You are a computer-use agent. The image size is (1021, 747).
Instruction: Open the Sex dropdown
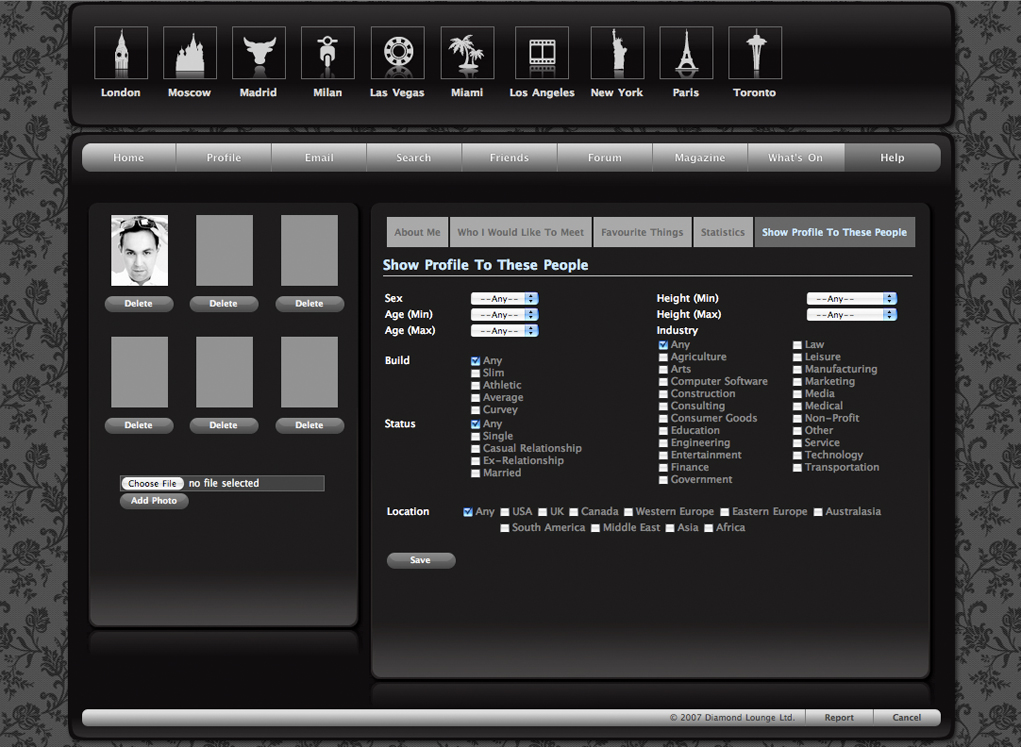pyautogui.click(x=505, y=299)
